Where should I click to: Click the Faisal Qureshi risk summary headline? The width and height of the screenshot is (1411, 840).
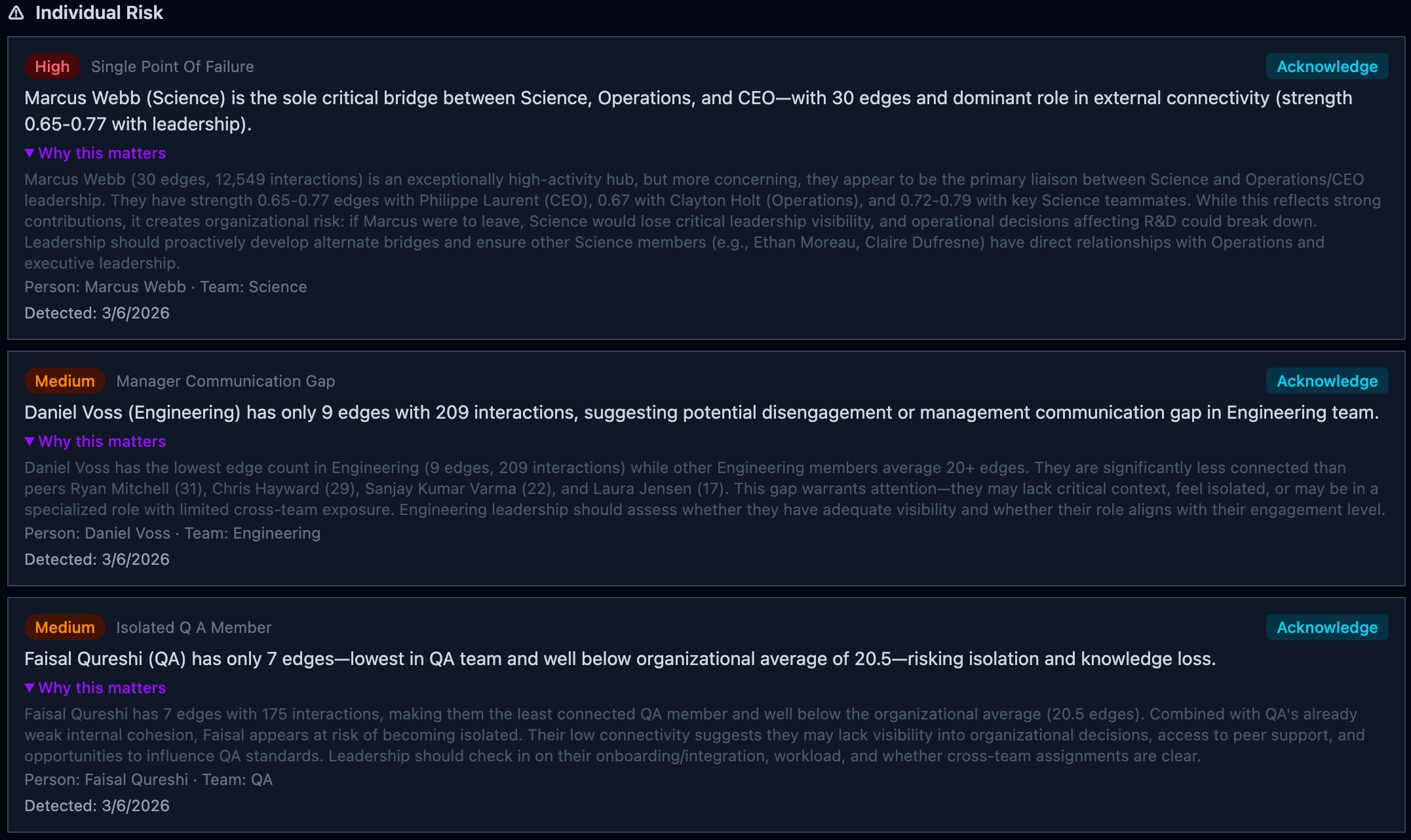[x=619, y=659]
